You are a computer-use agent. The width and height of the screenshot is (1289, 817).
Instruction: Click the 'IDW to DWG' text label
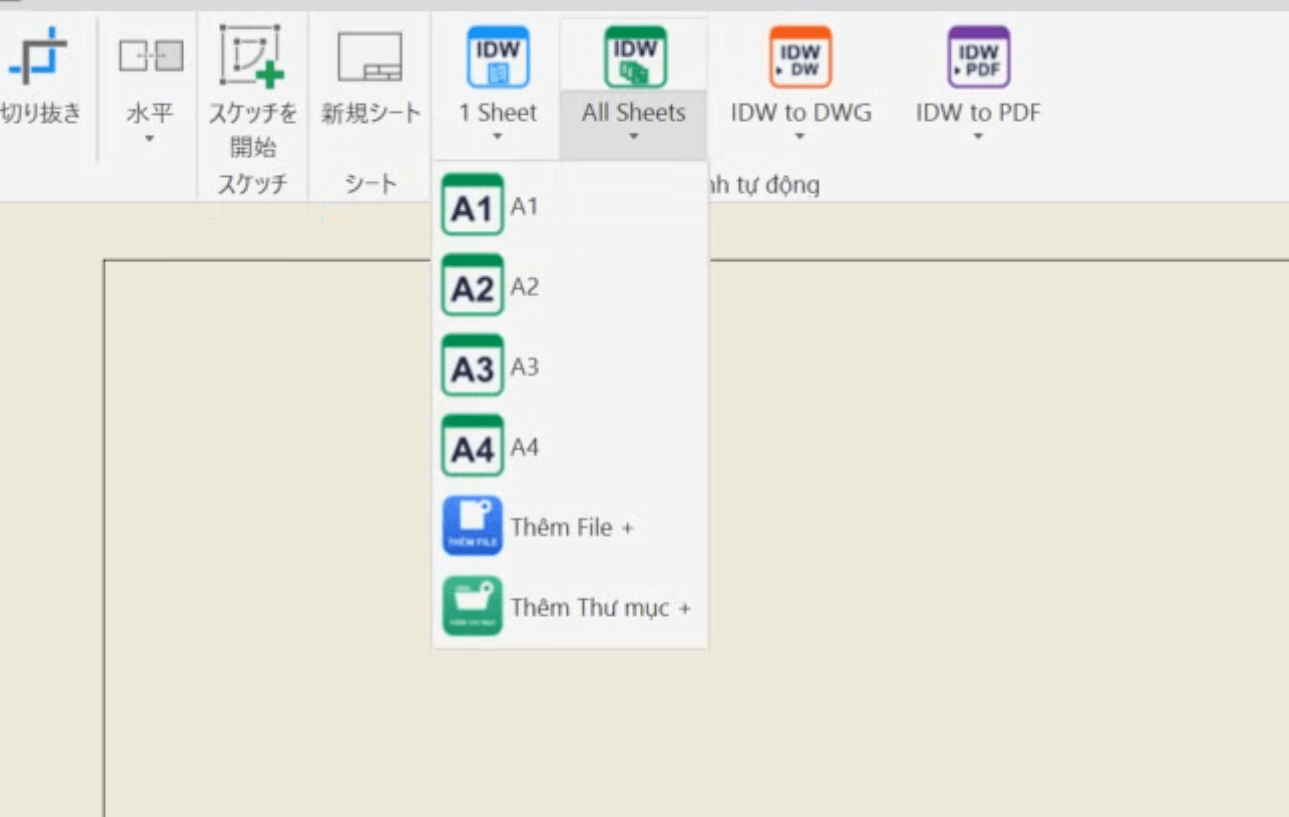coord(801,113)
